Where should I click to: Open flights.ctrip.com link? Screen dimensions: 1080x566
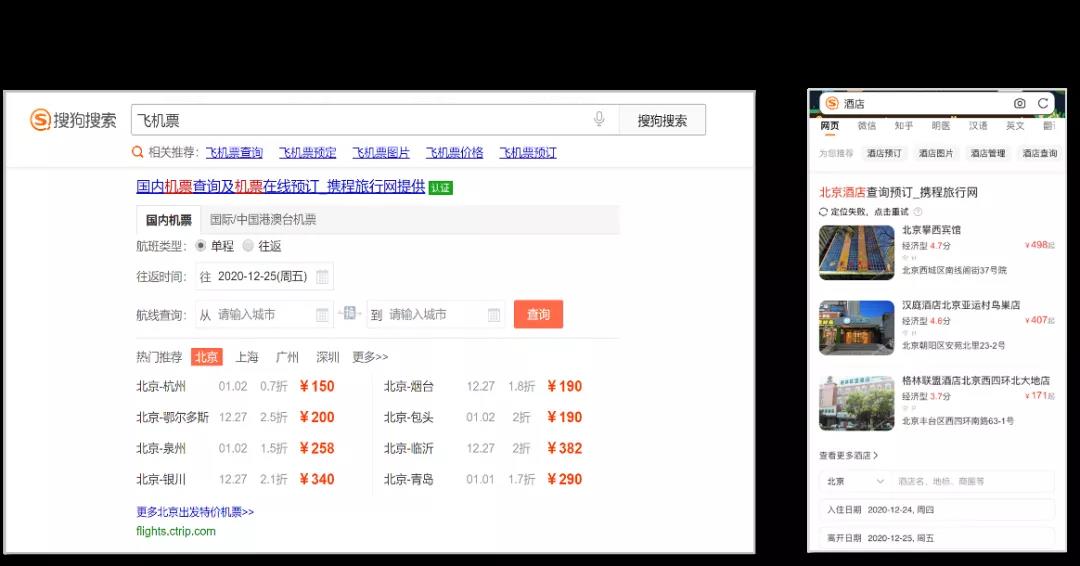point(176,531)
